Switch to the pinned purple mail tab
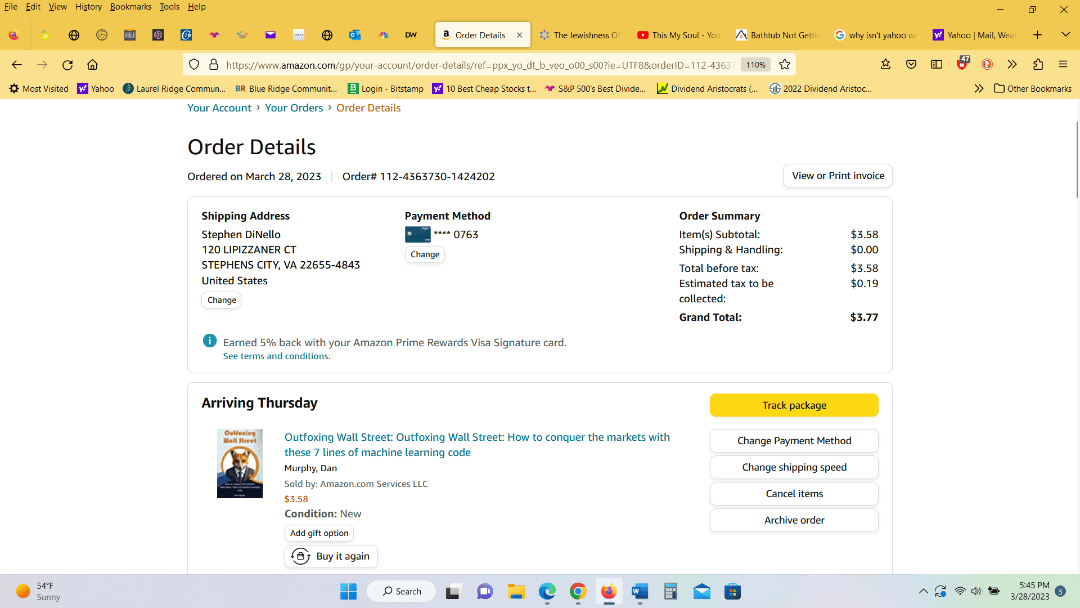The width and height of the screenshot is (1080, 608). tap(271, 35)
